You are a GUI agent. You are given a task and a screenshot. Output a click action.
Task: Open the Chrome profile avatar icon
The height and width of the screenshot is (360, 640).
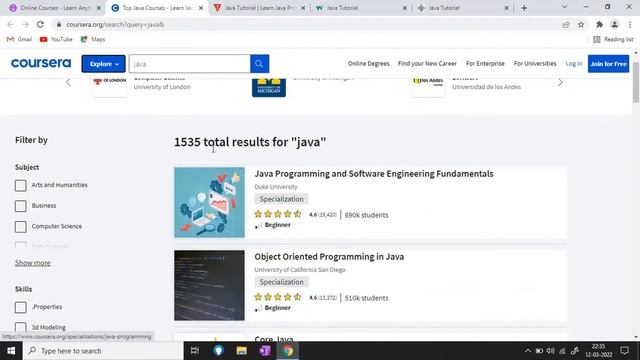click(614, 24)
